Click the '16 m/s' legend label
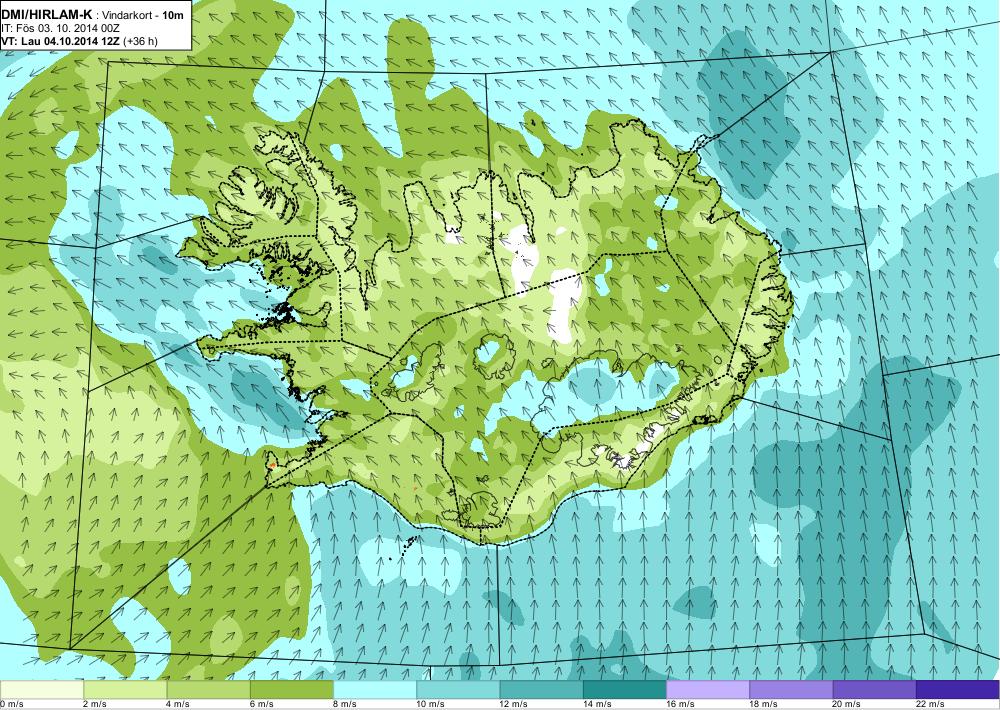This screenshot has height=710, width=1000. pos(680,704)
